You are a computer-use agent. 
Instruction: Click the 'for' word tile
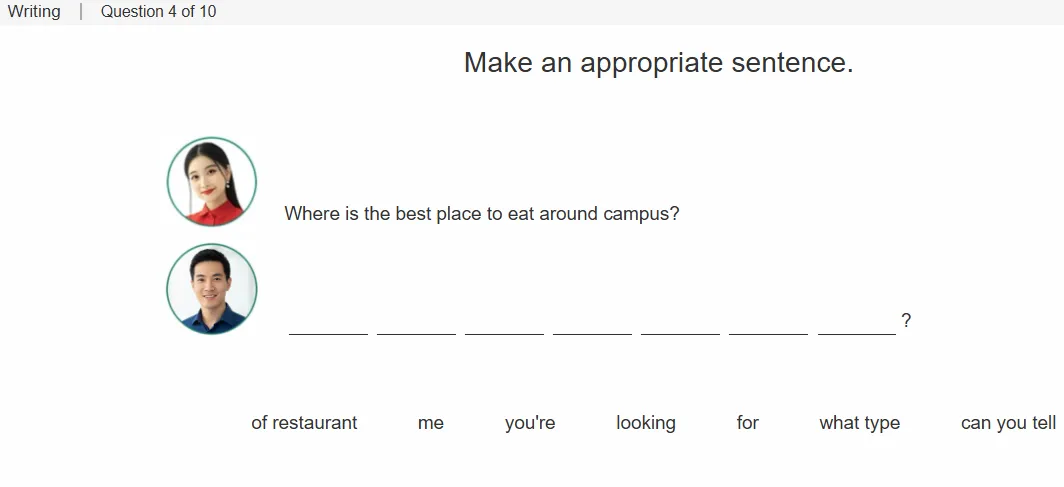click(748, 423)
